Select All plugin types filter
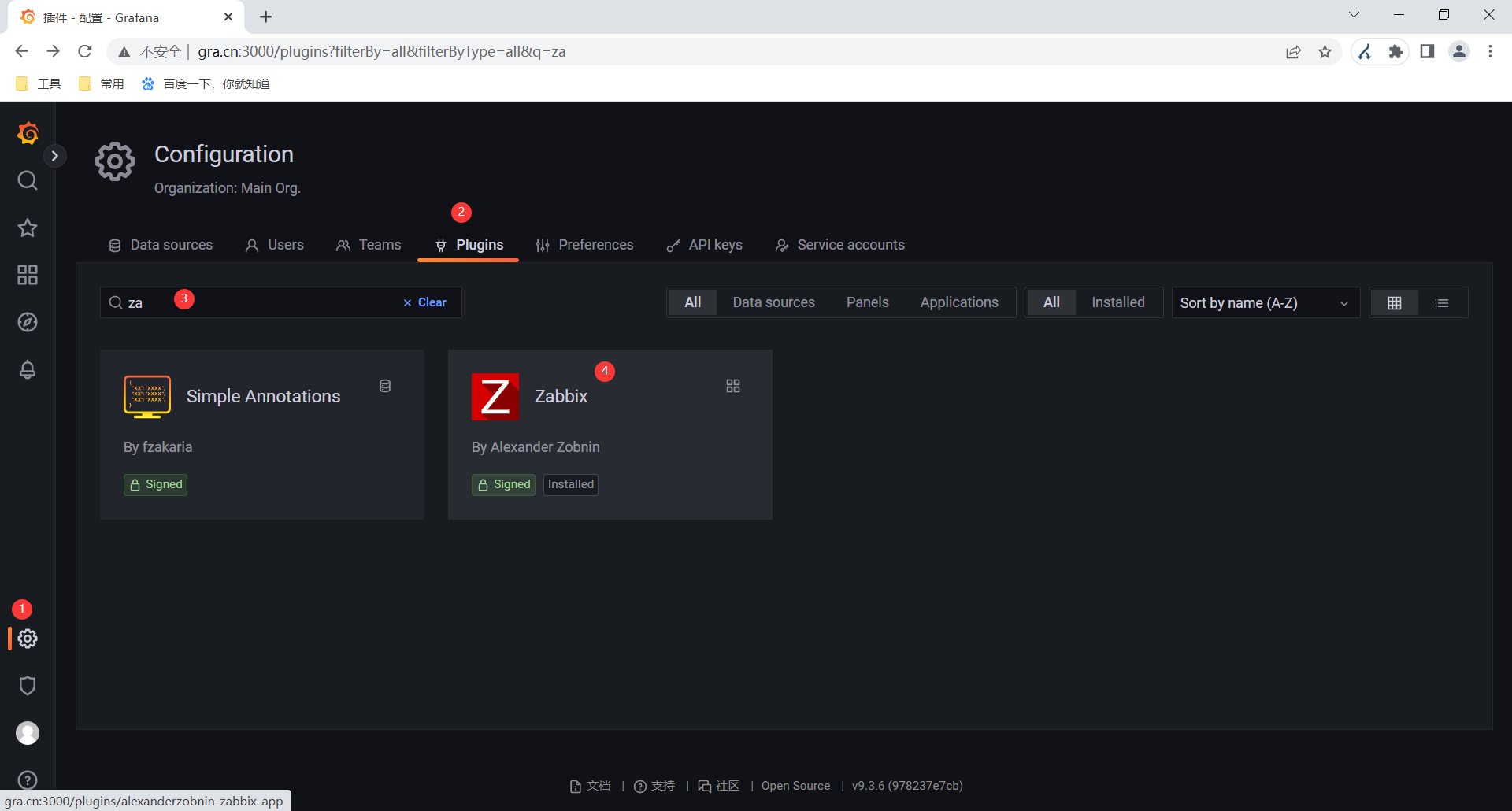1512x811 pixels. click(693, 302)
